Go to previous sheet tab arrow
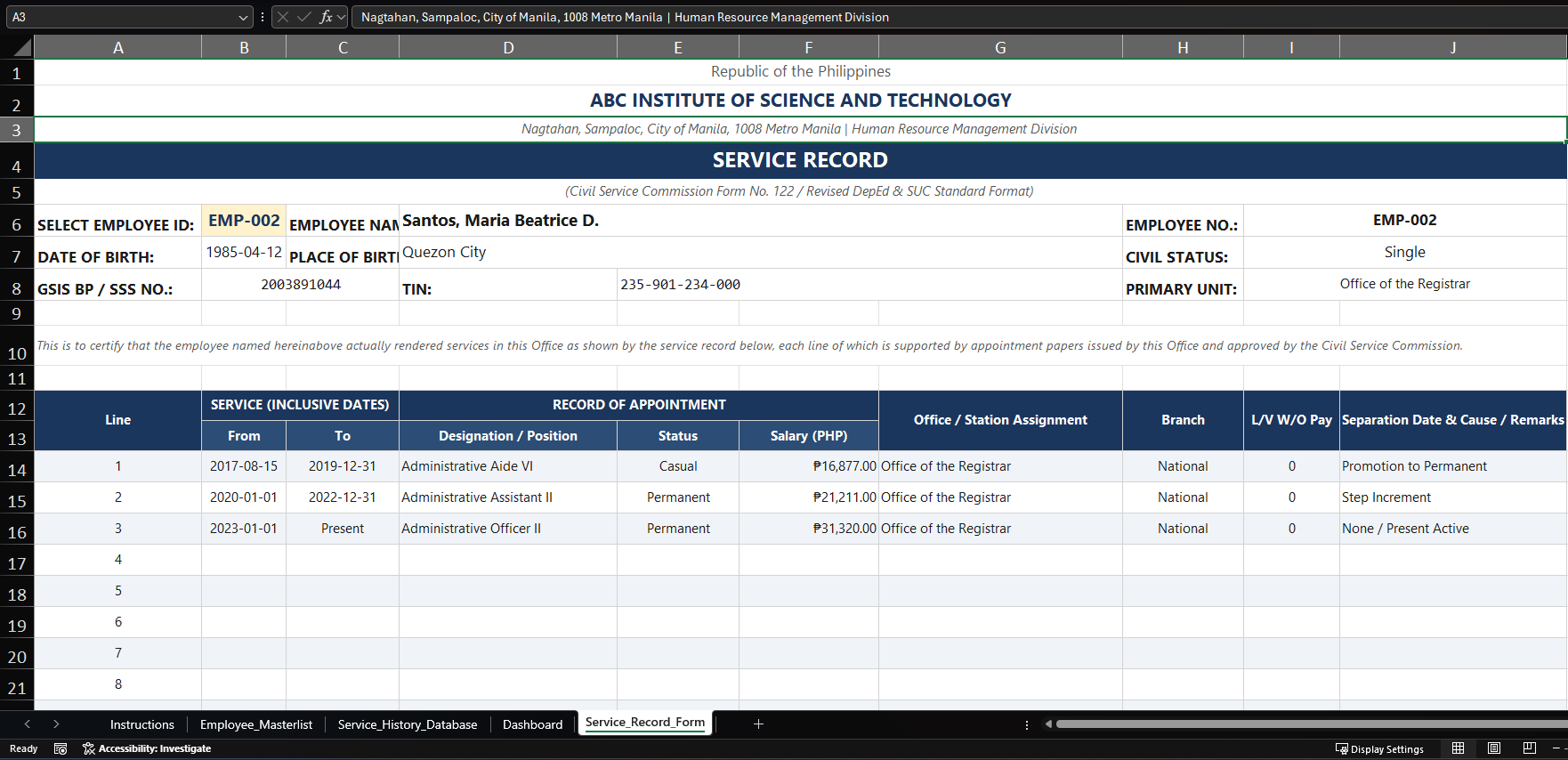 click(28, 724)
